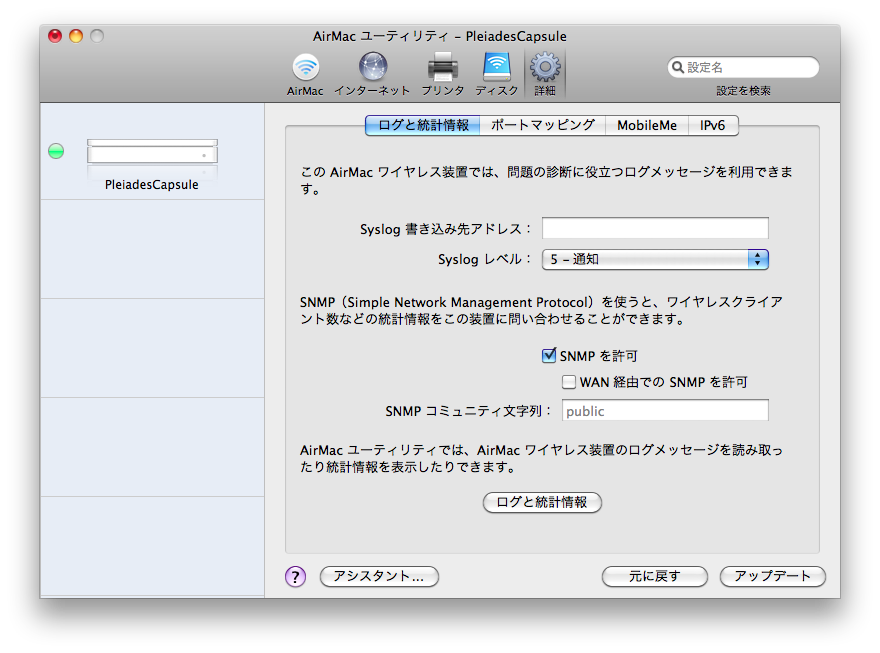Image resolution: width=880 pixels, height=653 pixels.
Task: Disable the SNMP を許可 checkbox
Action: pos(549,355)
